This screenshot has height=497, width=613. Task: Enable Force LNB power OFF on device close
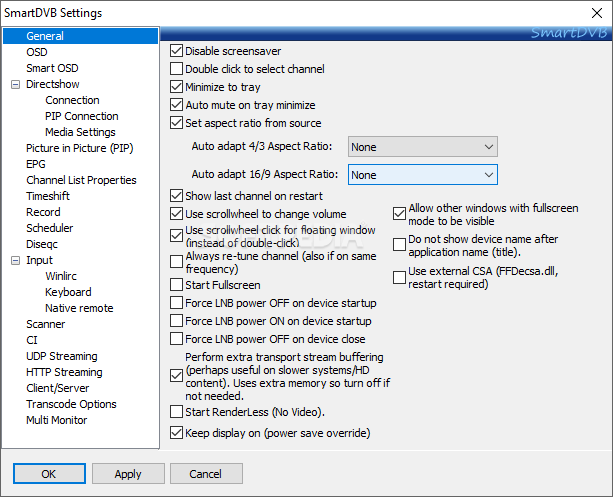click(176, 339)
